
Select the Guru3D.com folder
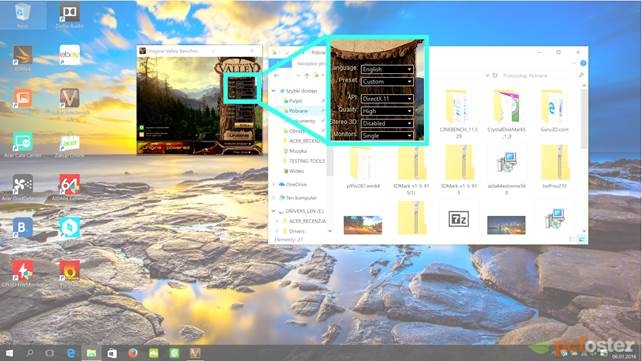coord(554,111)
